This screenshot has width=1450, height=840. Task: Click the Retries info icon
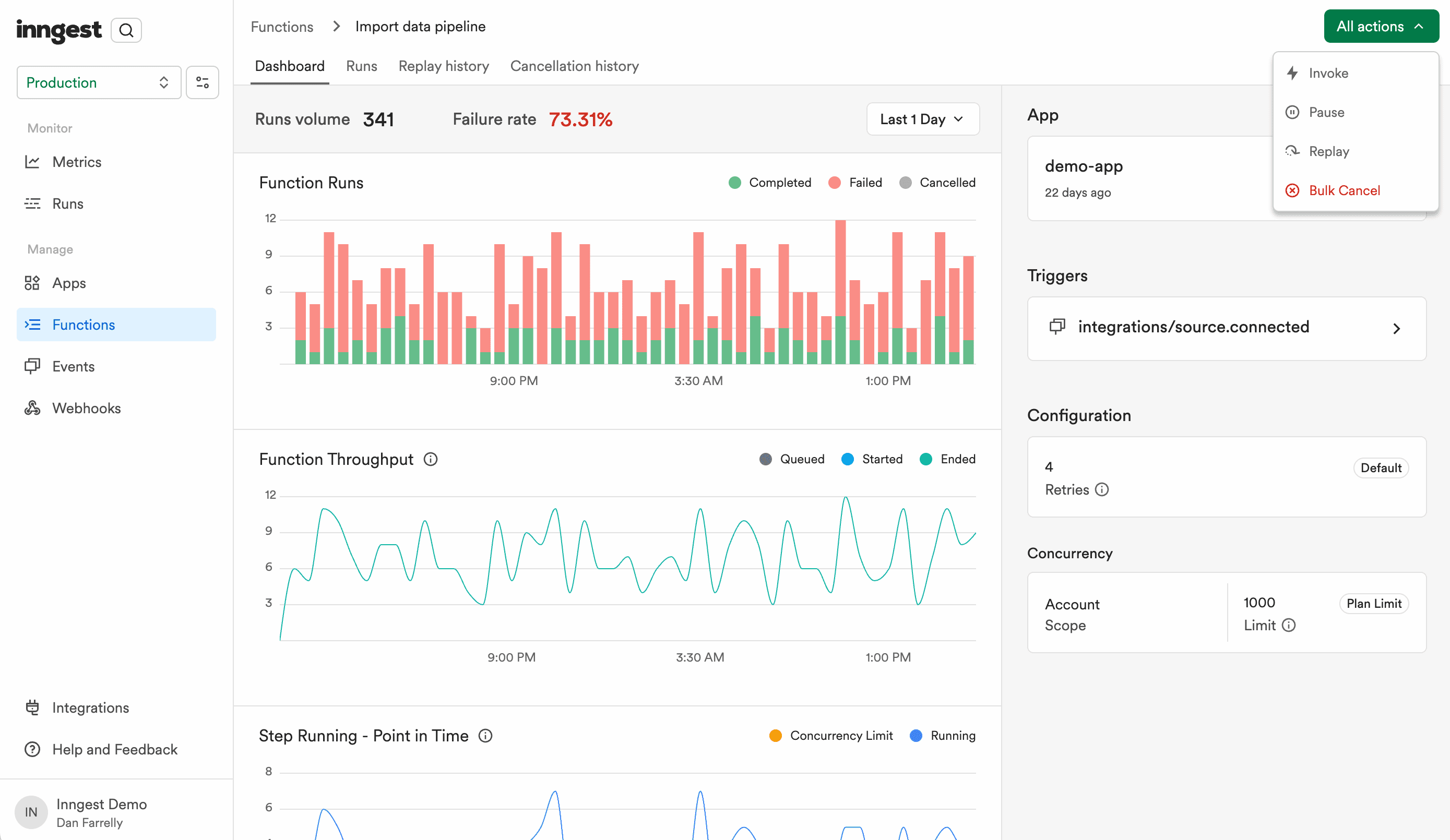tap(1101, 489)
